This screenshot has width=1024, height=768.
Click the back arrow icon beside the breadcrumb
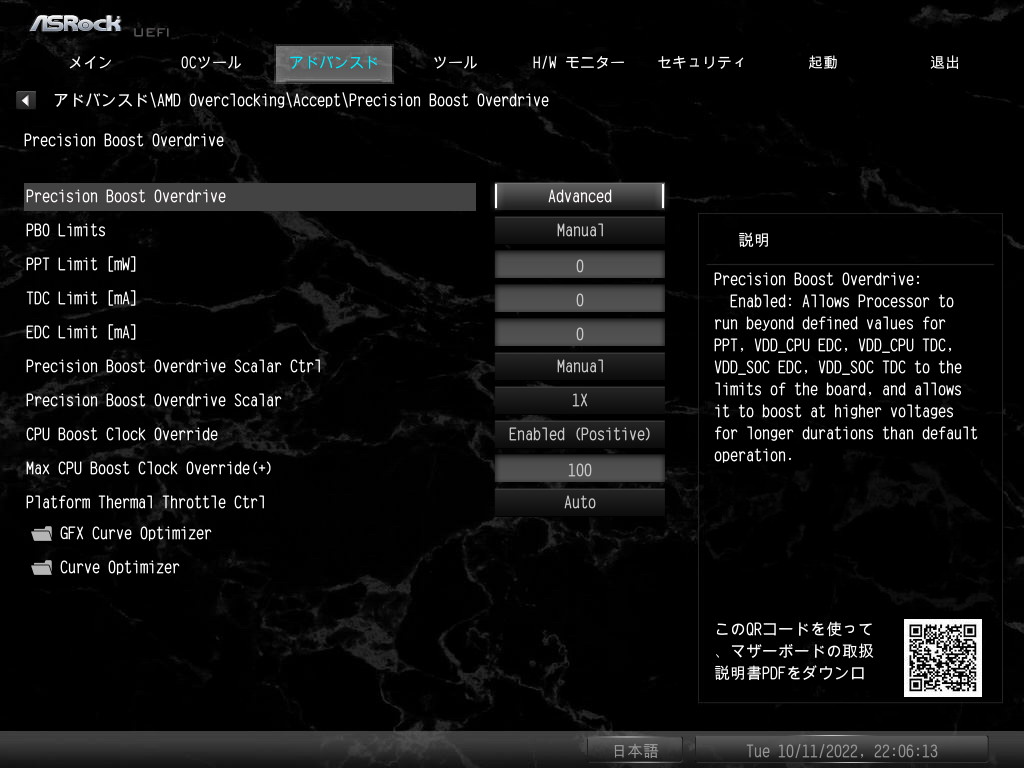pos(25,100)
